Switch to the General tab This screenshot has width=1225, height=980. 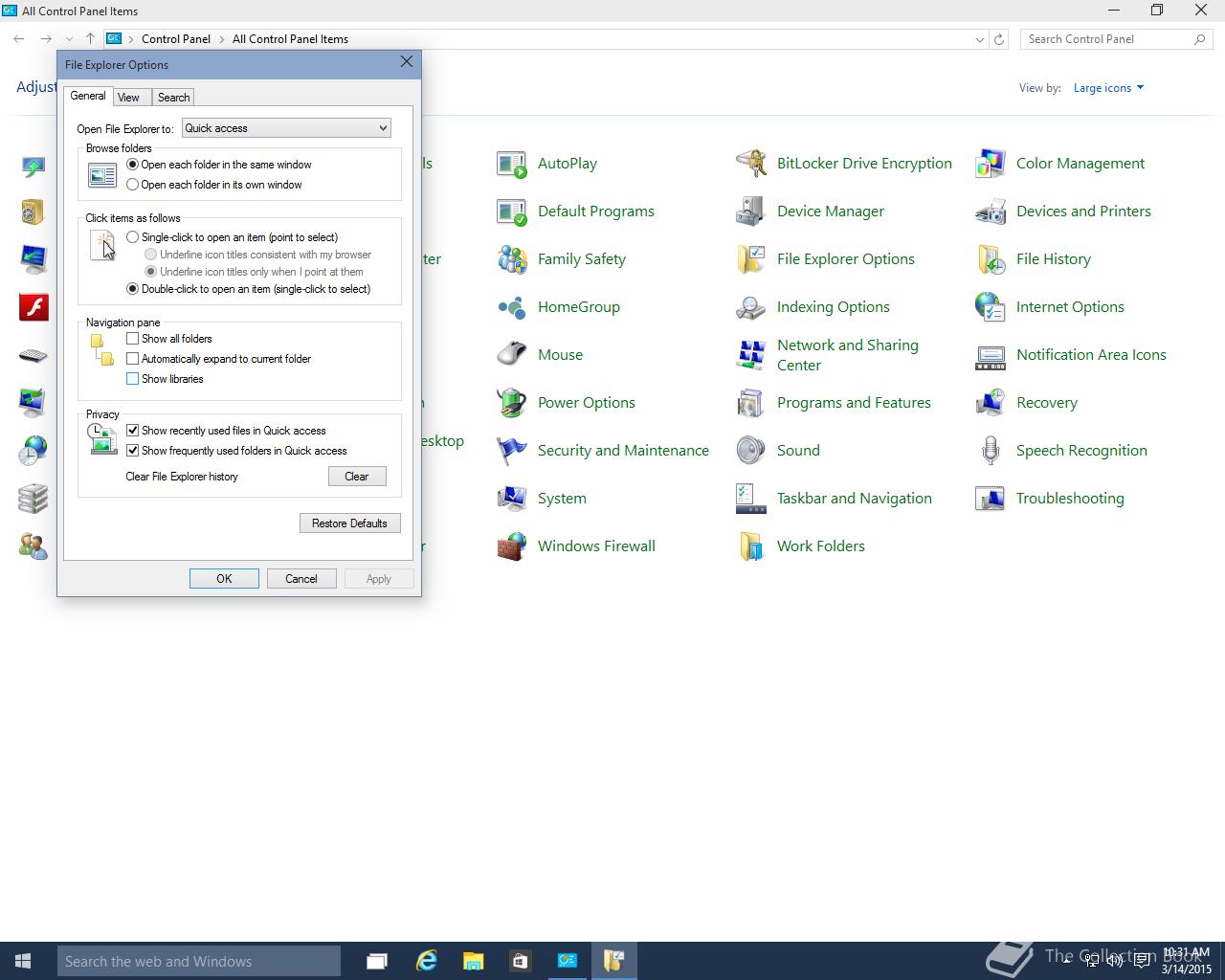(88, 96)
